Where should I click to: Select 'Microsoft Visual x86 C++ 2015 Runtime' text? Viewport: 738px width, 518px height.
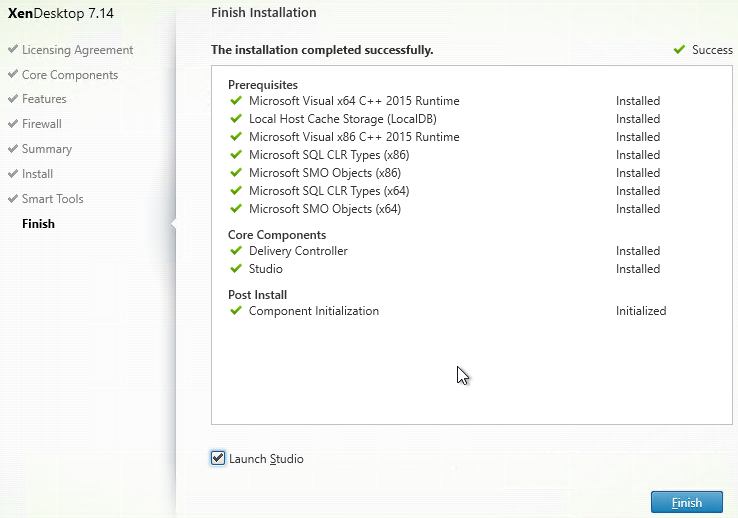coord(354,136)
